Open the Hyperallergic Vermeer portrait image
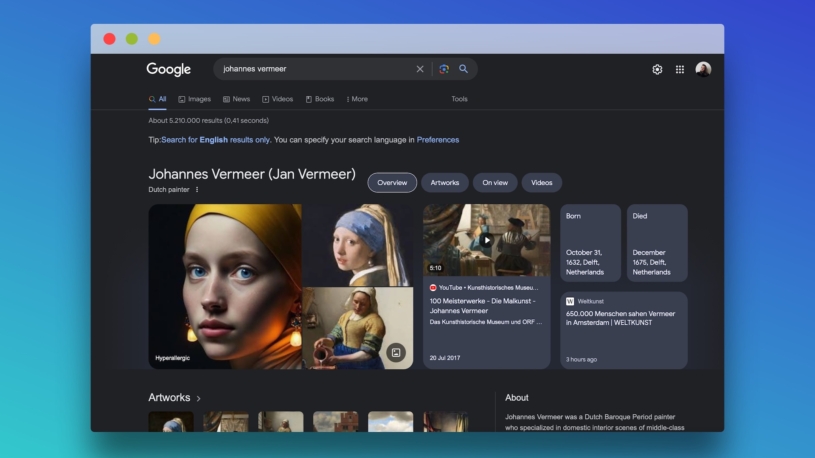The width and height of the screenshot is (815, 458). click(x=225, y=286)
